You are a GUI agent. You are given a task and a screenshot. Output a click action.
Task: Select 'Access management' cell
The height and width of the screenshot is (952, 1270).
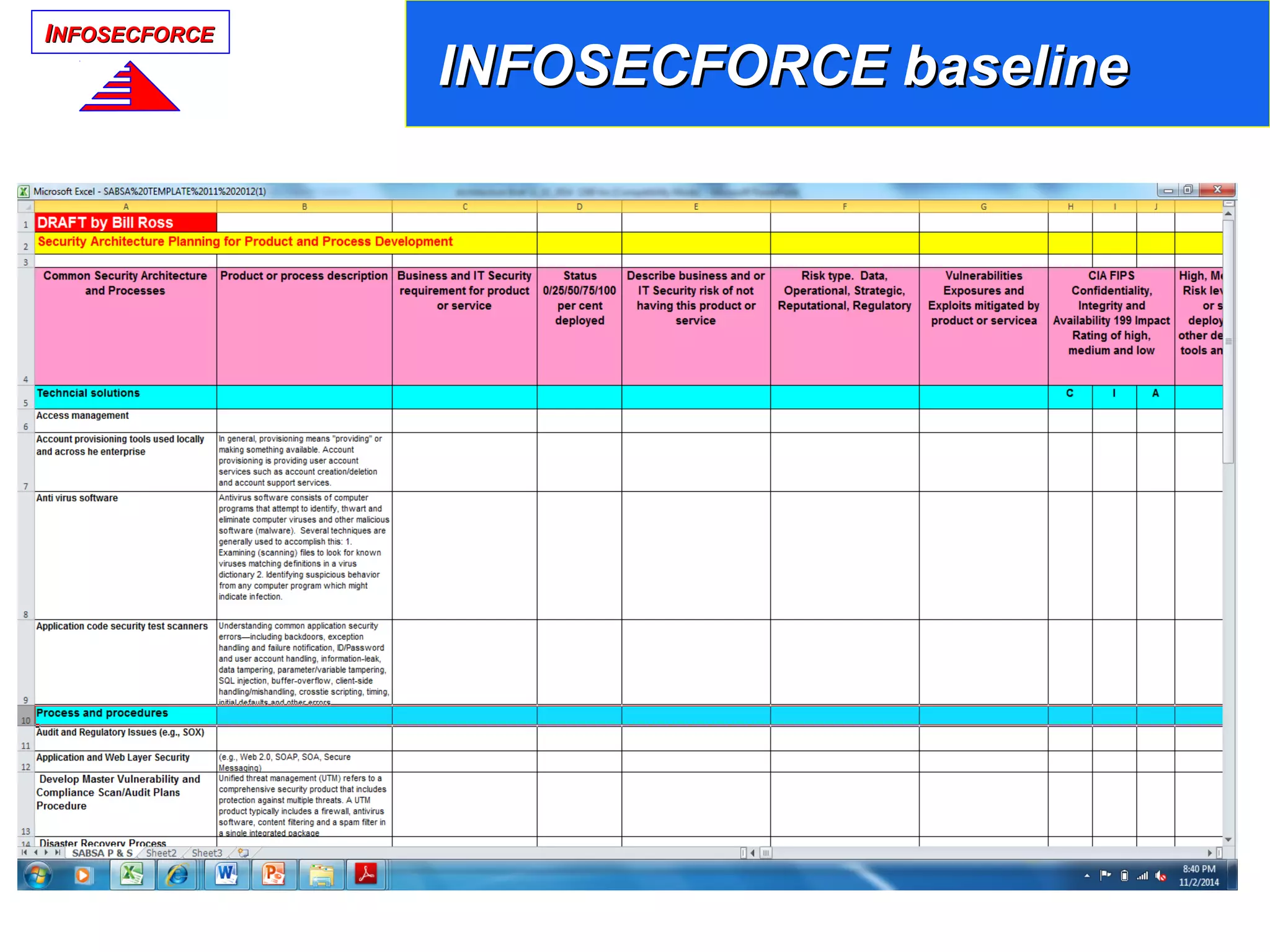point(126,421)
